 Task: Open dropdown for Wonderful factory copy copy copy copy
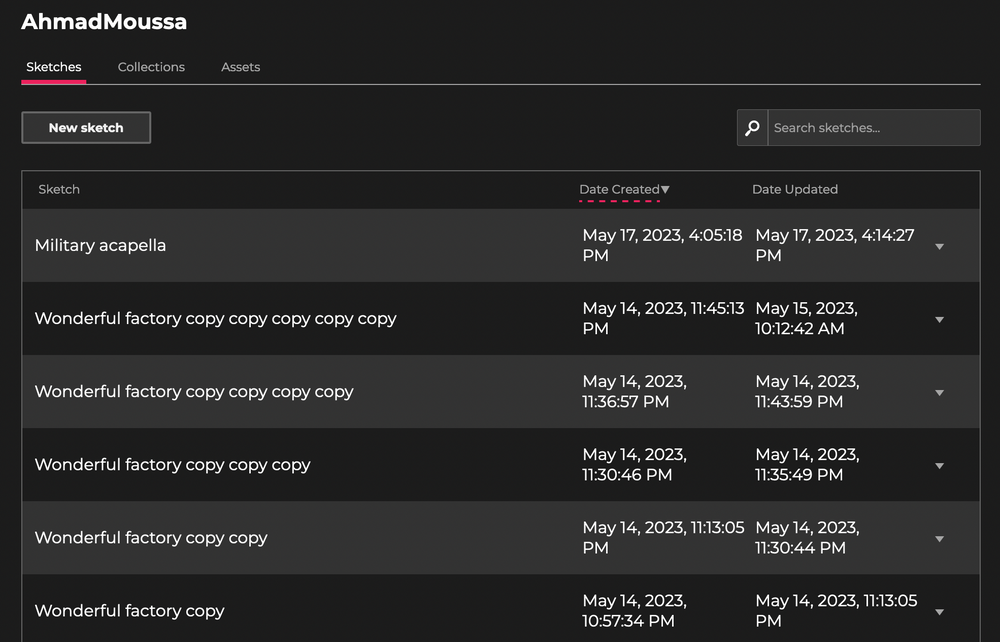click(939, 393)
